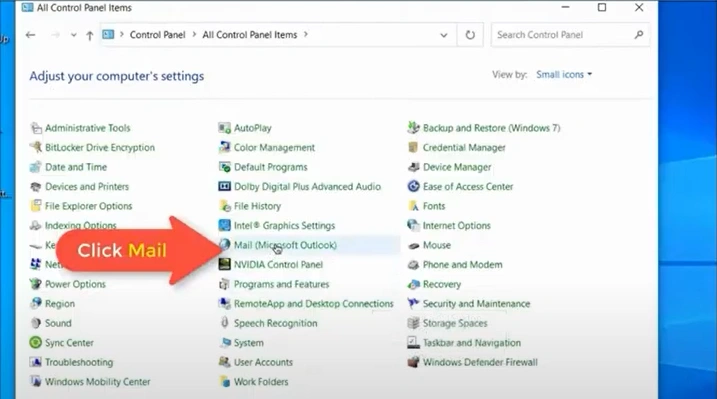Open the Intel Graphics Settings icon
The width and height of the screenshot is (717, 399).
(225, 226)
